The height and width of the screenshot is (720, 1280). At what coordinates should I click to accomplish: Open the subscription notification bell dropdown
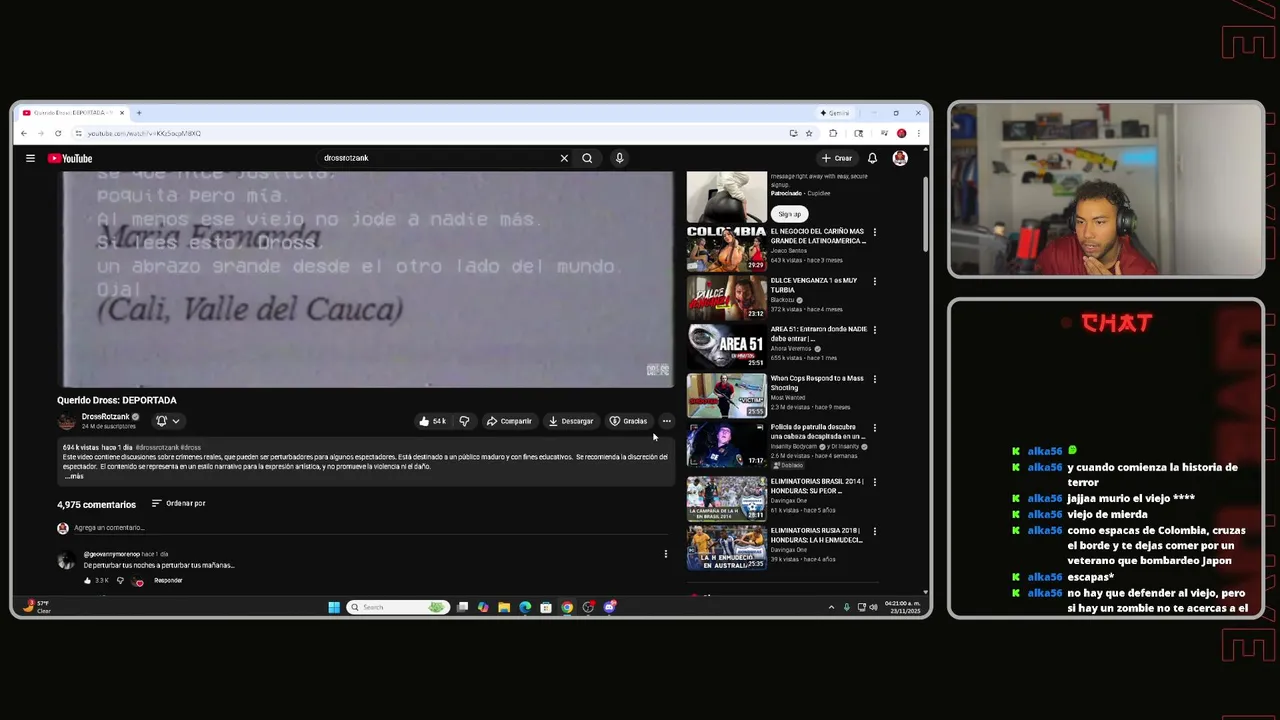point(167,421)
